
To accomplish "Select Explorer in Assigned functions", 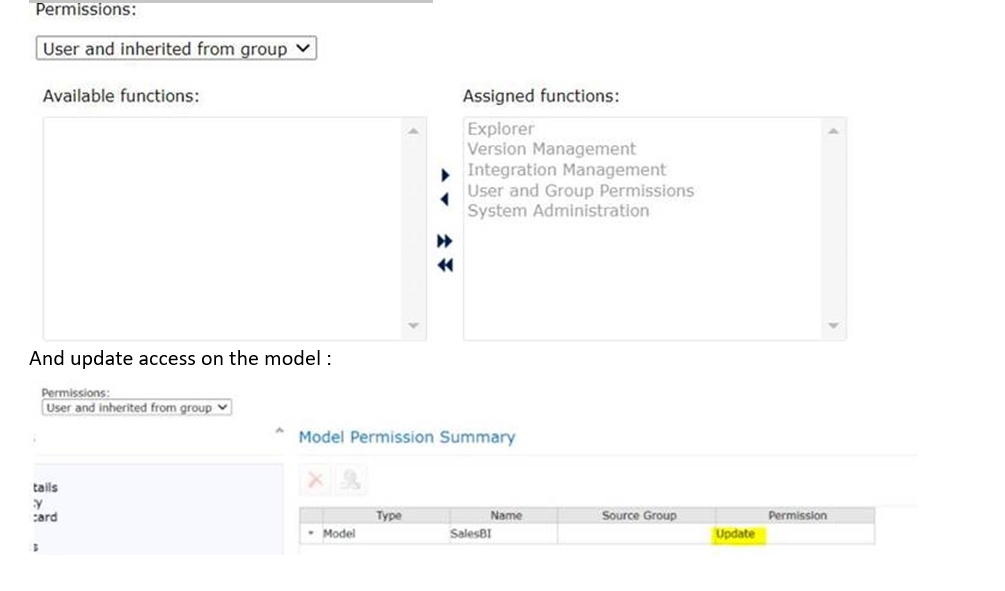I will [501, 129].
